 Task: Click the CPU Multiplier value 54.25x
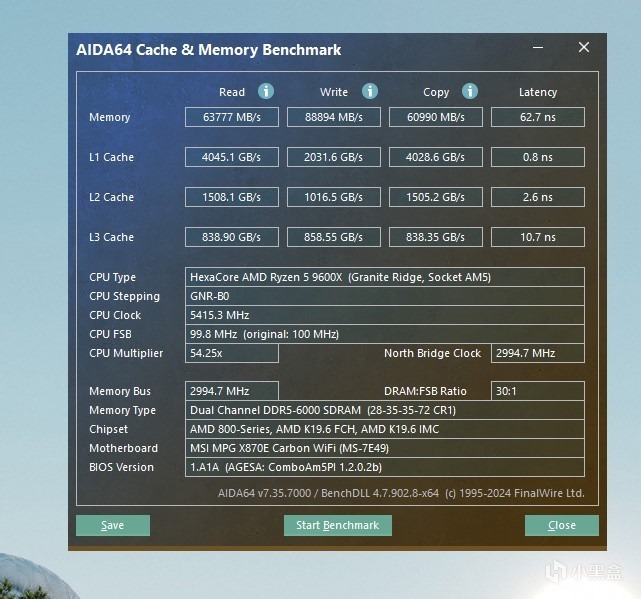point(232,353)
